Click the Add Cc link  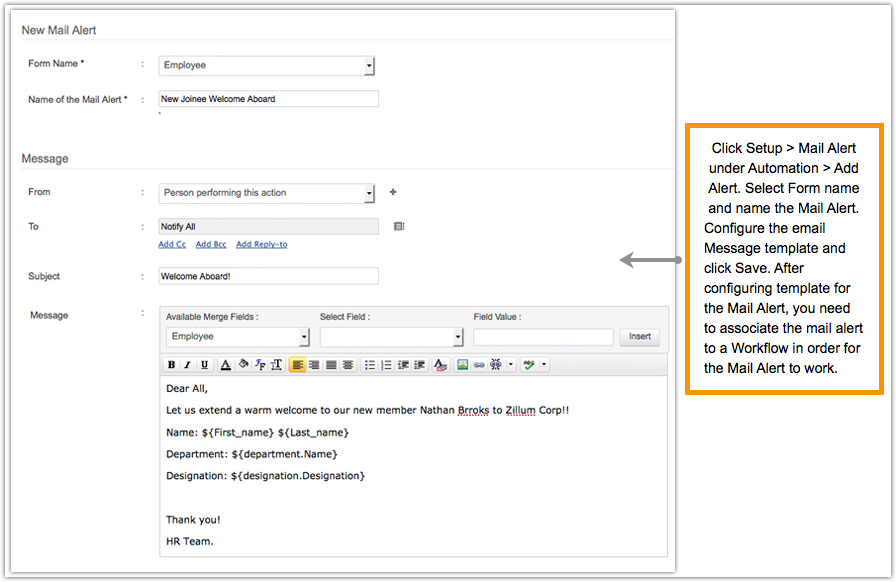pyautogui.click(x=172, y=244)
